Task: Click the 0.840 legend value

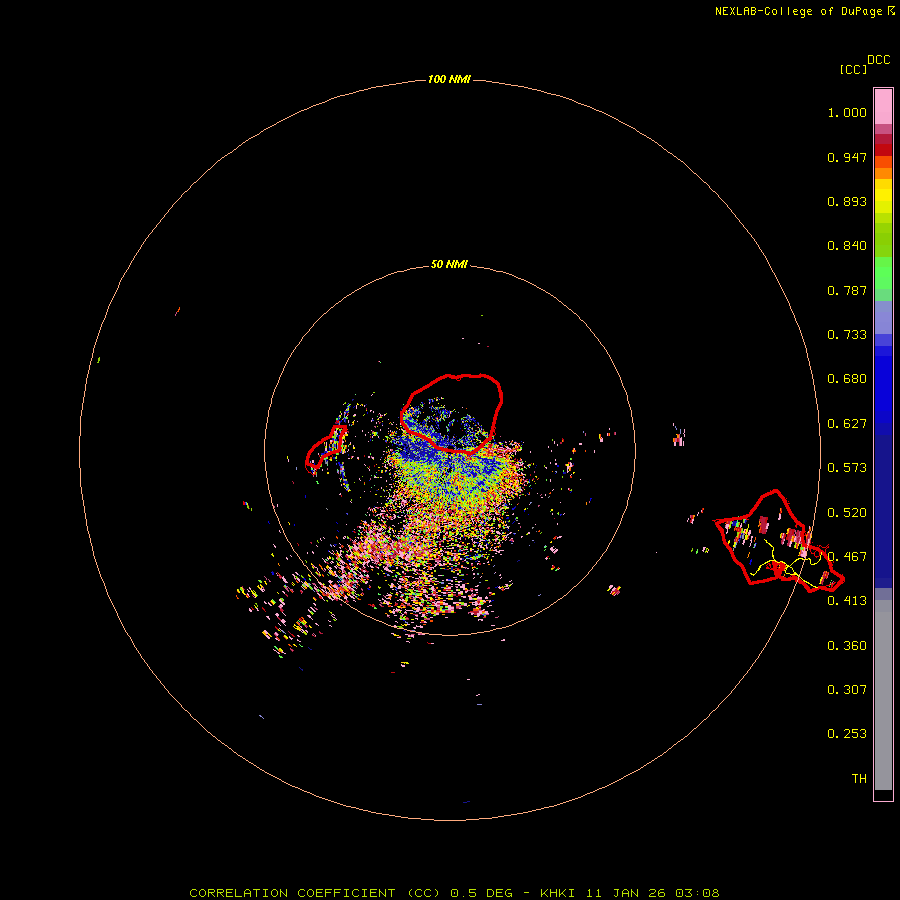Action: (847, 246)
